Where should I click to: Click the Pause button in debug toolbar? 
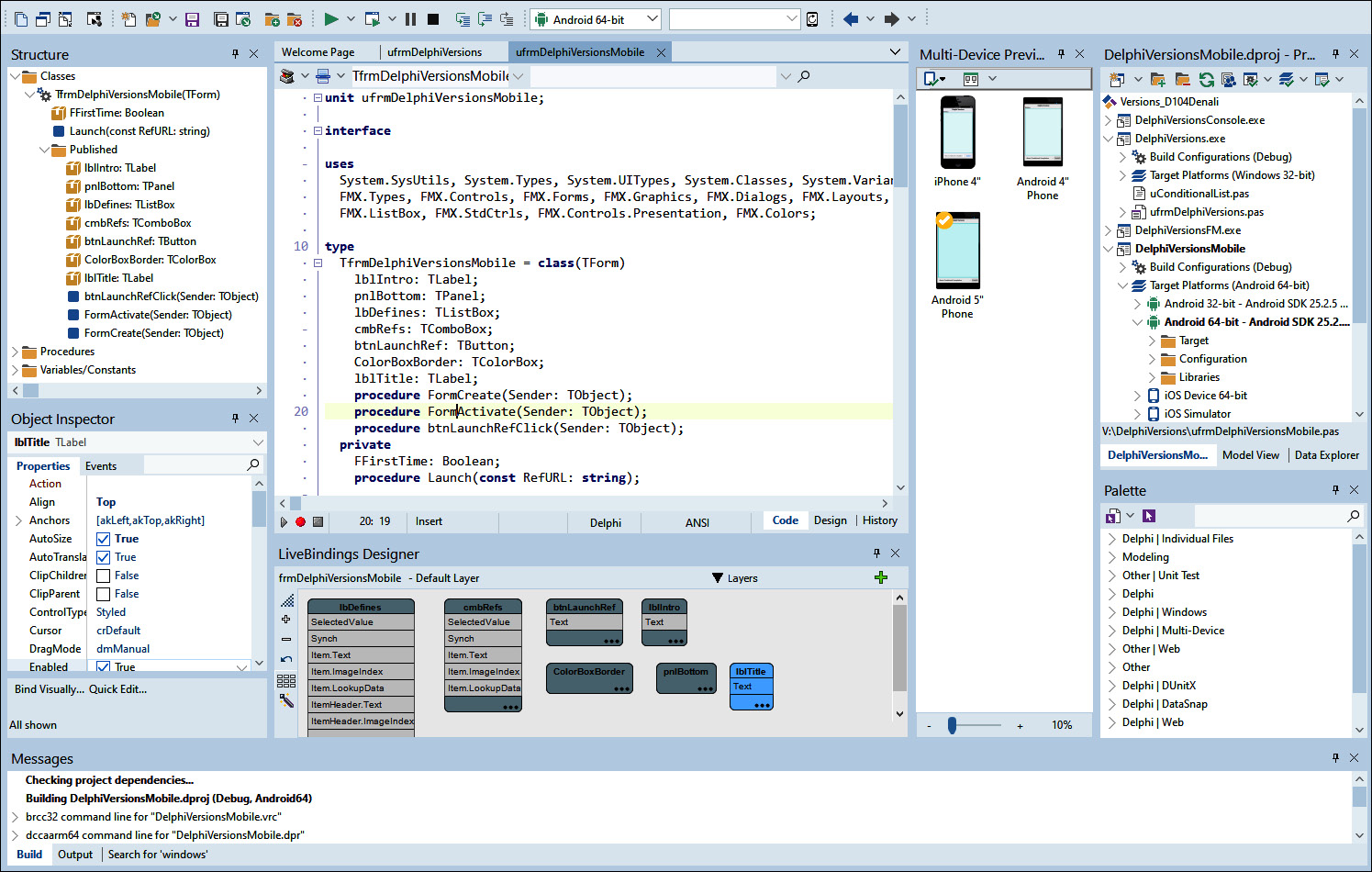point(410,18)
